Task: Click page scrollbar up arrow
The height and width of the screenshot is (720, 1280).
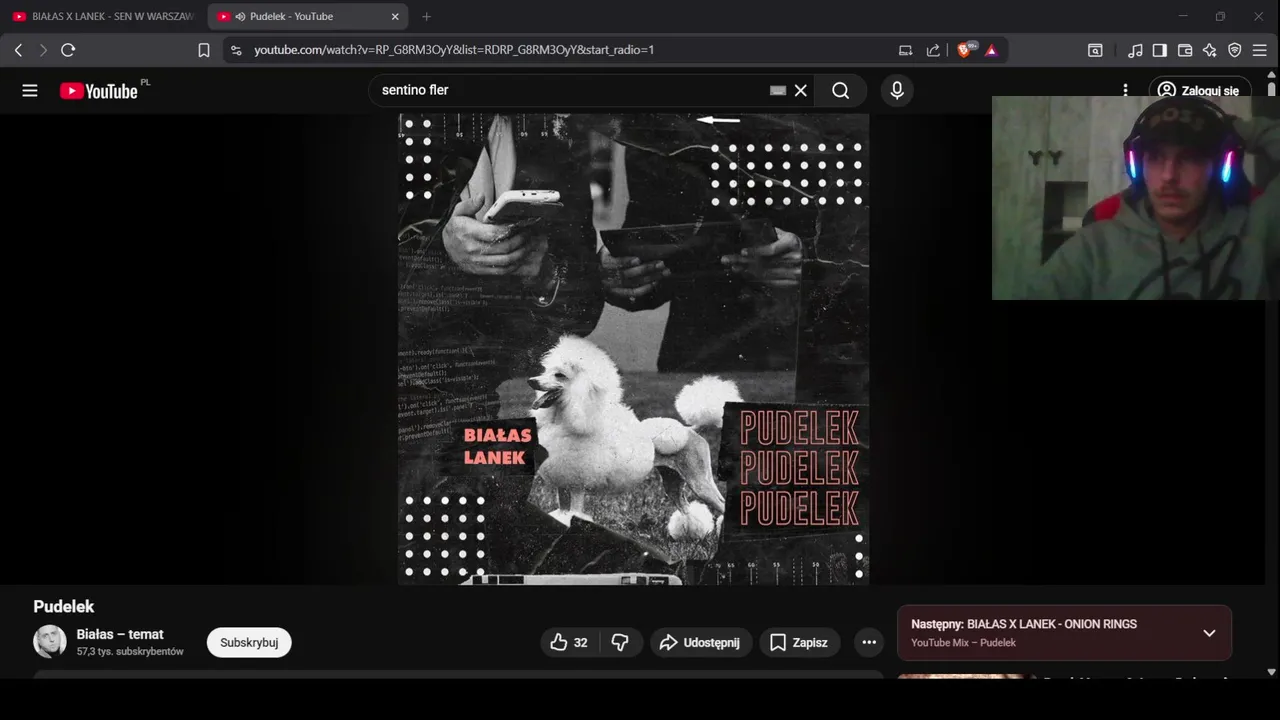Action: pyautogui.click(x=1272, y=75)
